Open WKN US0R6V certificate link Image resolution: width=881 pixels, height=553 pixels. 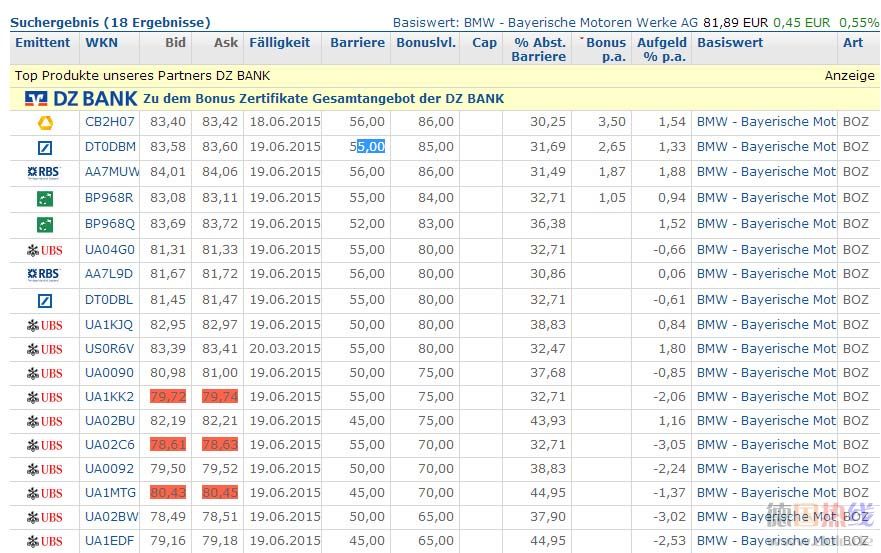point(109,349)
